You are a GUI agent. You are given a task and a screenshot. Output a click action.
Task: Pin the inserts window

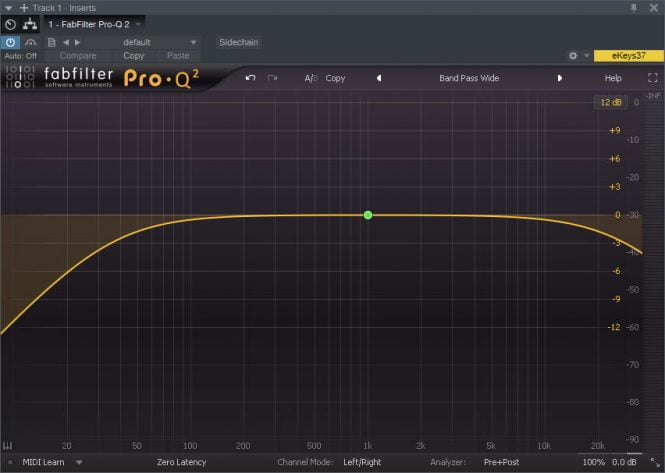[x=634, y=8]
